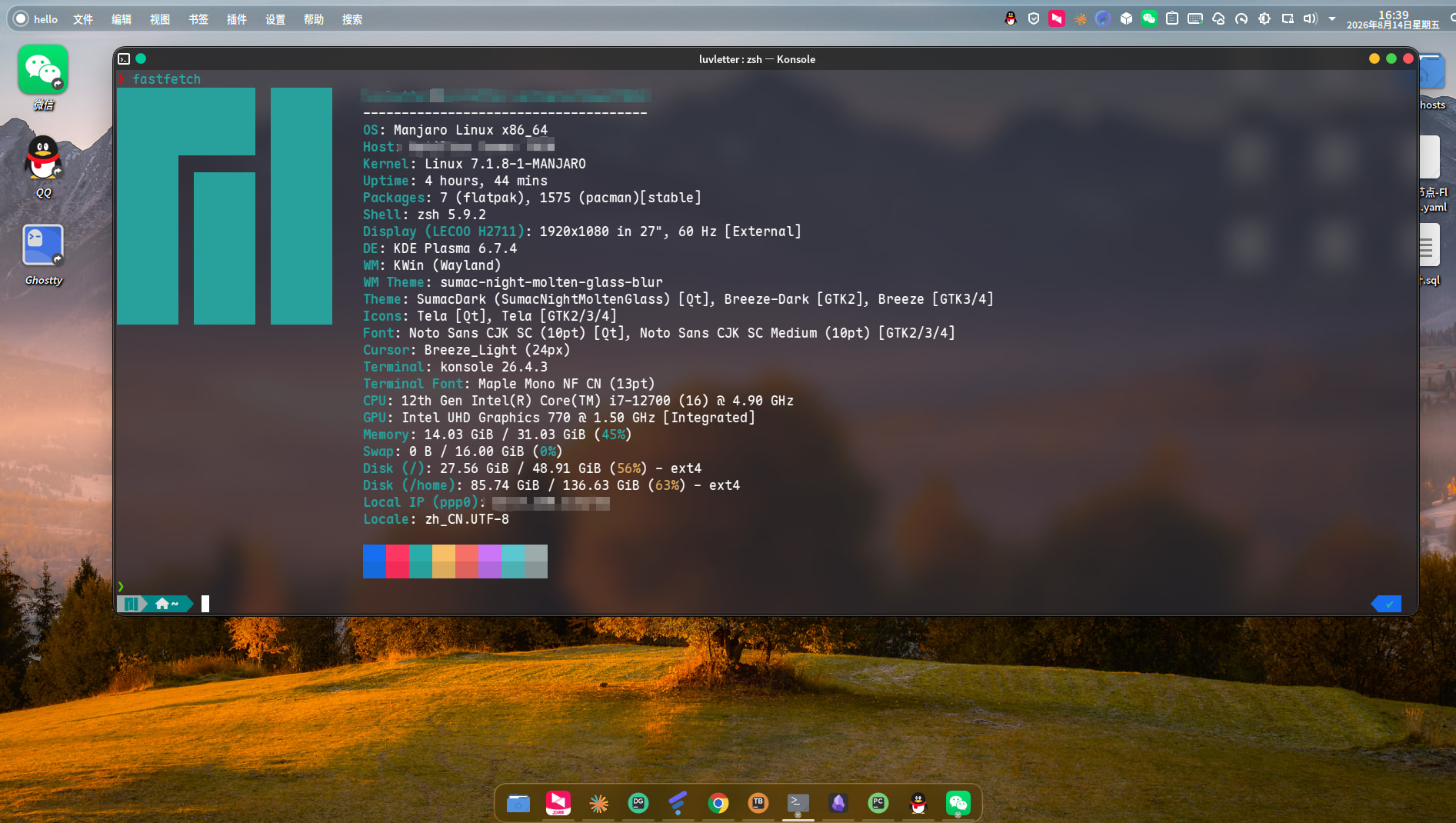Click the 搜索 menu bar item
Image resolution: width=1456 pixels, height=823 pixels.
(352, 19)
